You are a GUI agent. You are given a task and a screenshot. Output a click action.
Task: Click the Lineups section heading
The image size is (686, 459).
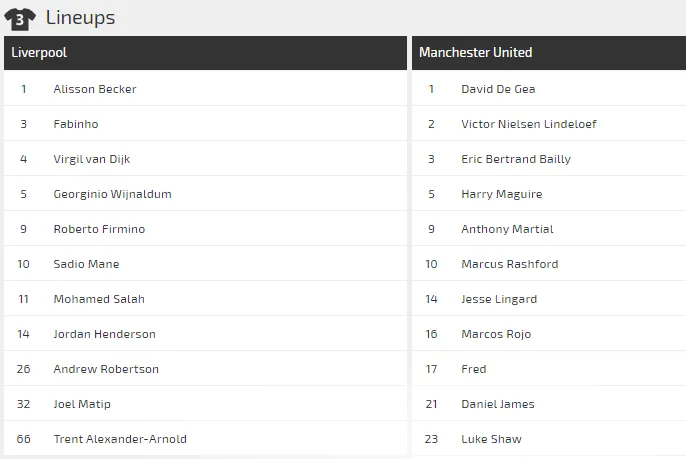point(80,18)
